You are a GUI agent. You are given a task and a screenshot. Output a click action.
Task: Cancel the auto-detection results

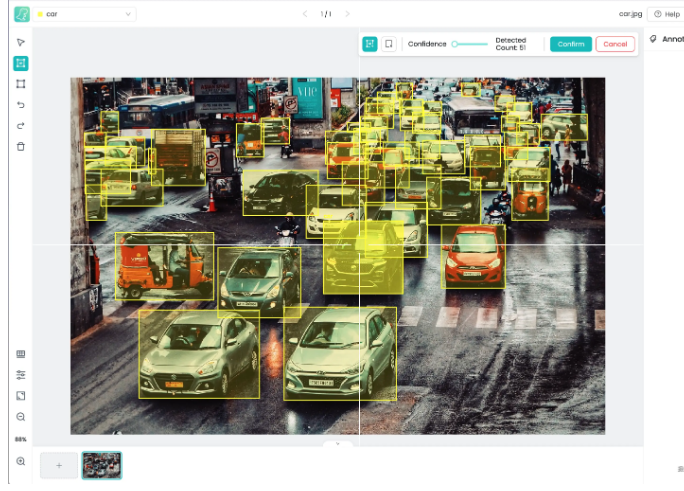click(x=615, y=44)
